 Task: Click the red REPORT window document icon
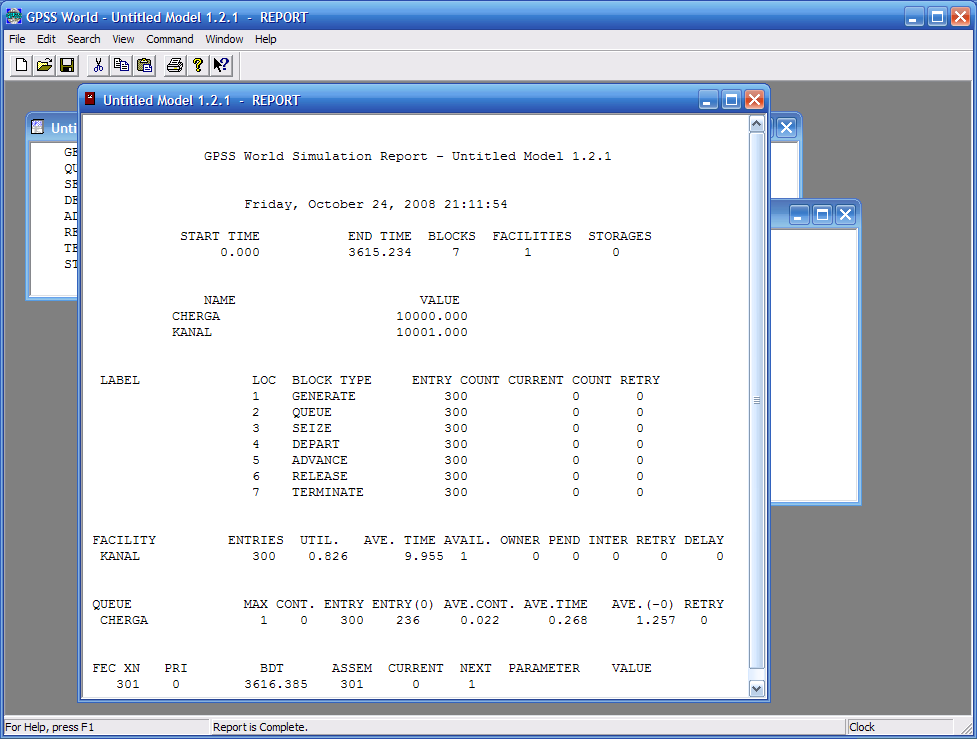click(90, 99)
